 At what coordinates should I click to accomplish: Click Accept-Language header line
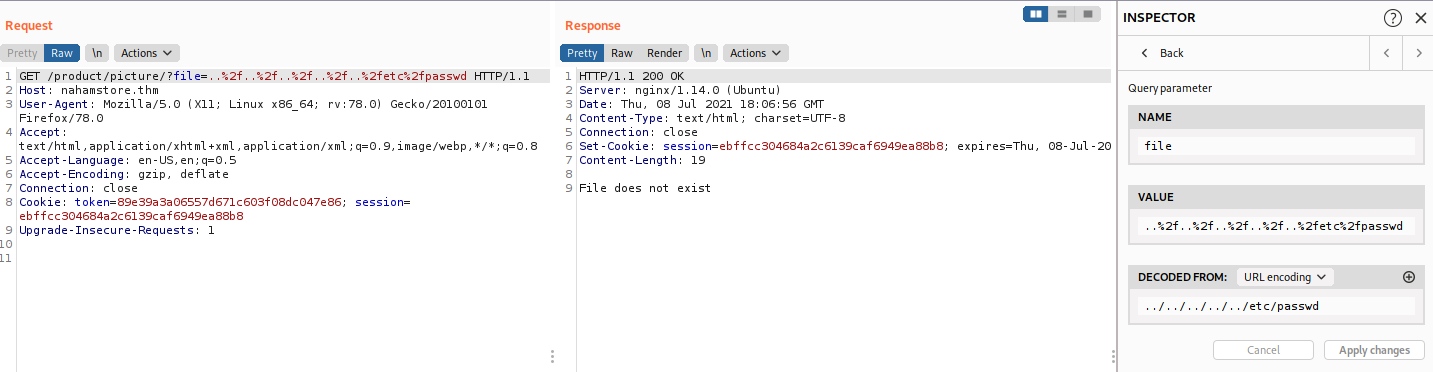click(128, 160)
